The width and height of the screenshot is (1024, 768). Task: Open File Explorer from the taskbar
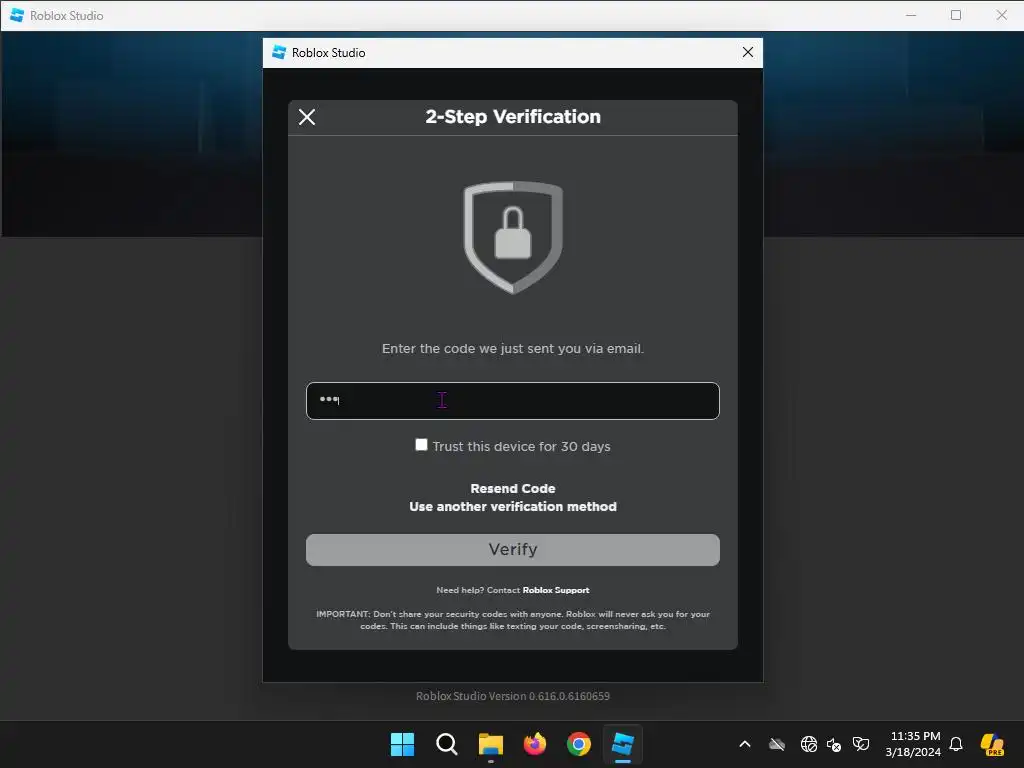[x=490, y=744]
